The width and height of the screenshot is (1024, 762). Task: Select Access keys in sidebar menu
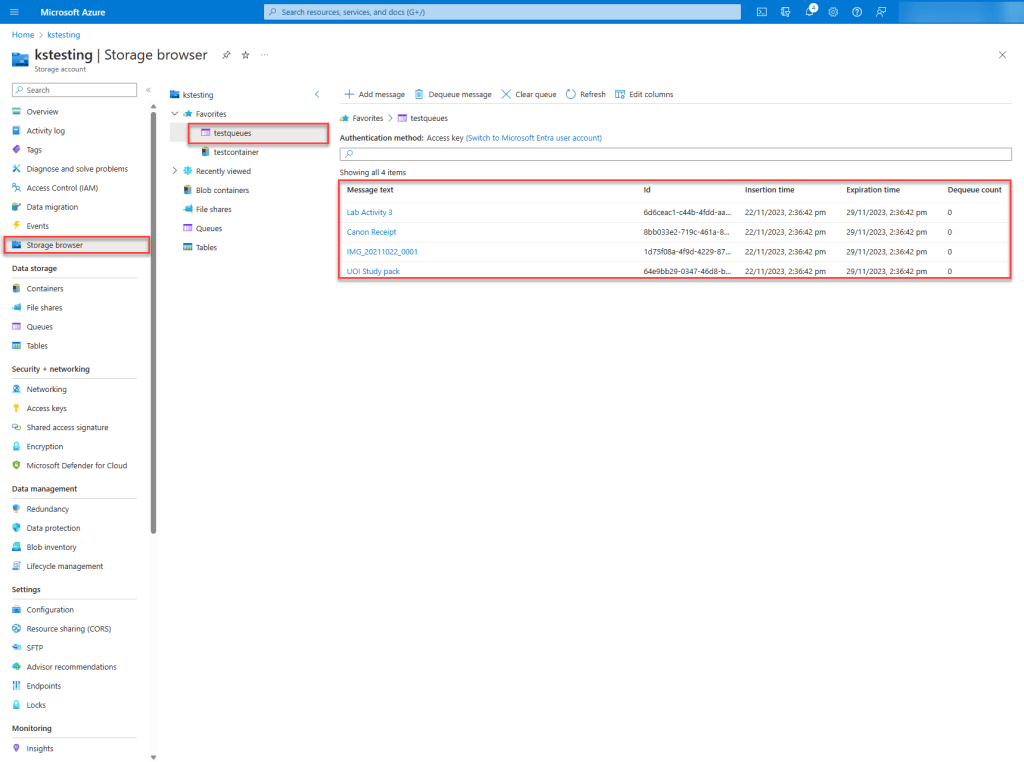coord(46,408)
